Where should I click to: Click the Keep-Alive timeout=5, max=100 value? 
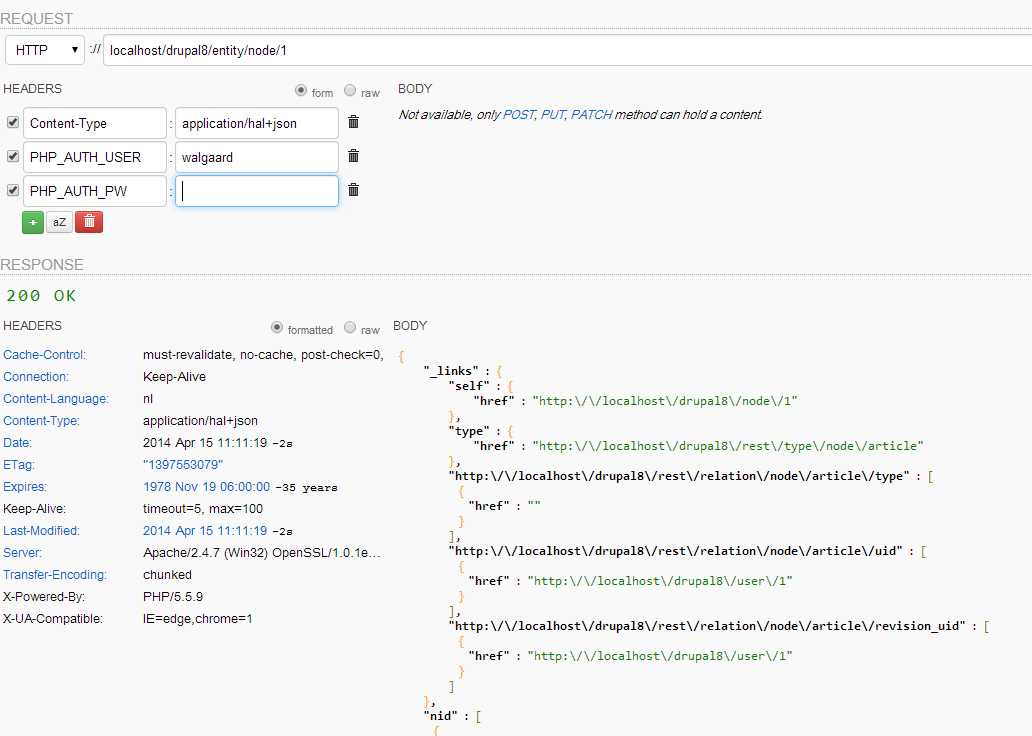(203, 509)
